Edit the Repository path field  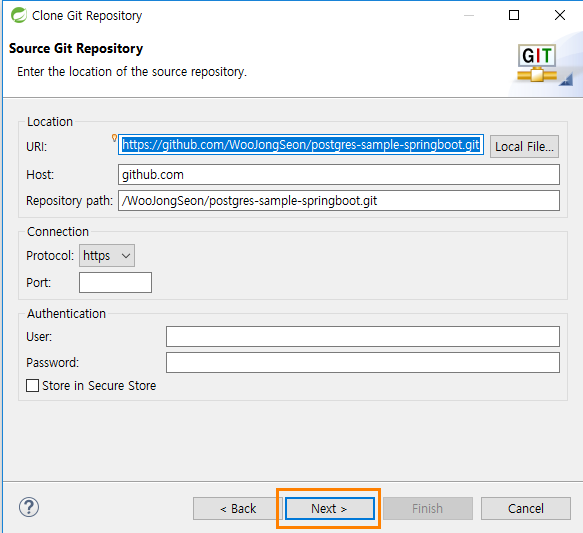[x=339, y=201]
